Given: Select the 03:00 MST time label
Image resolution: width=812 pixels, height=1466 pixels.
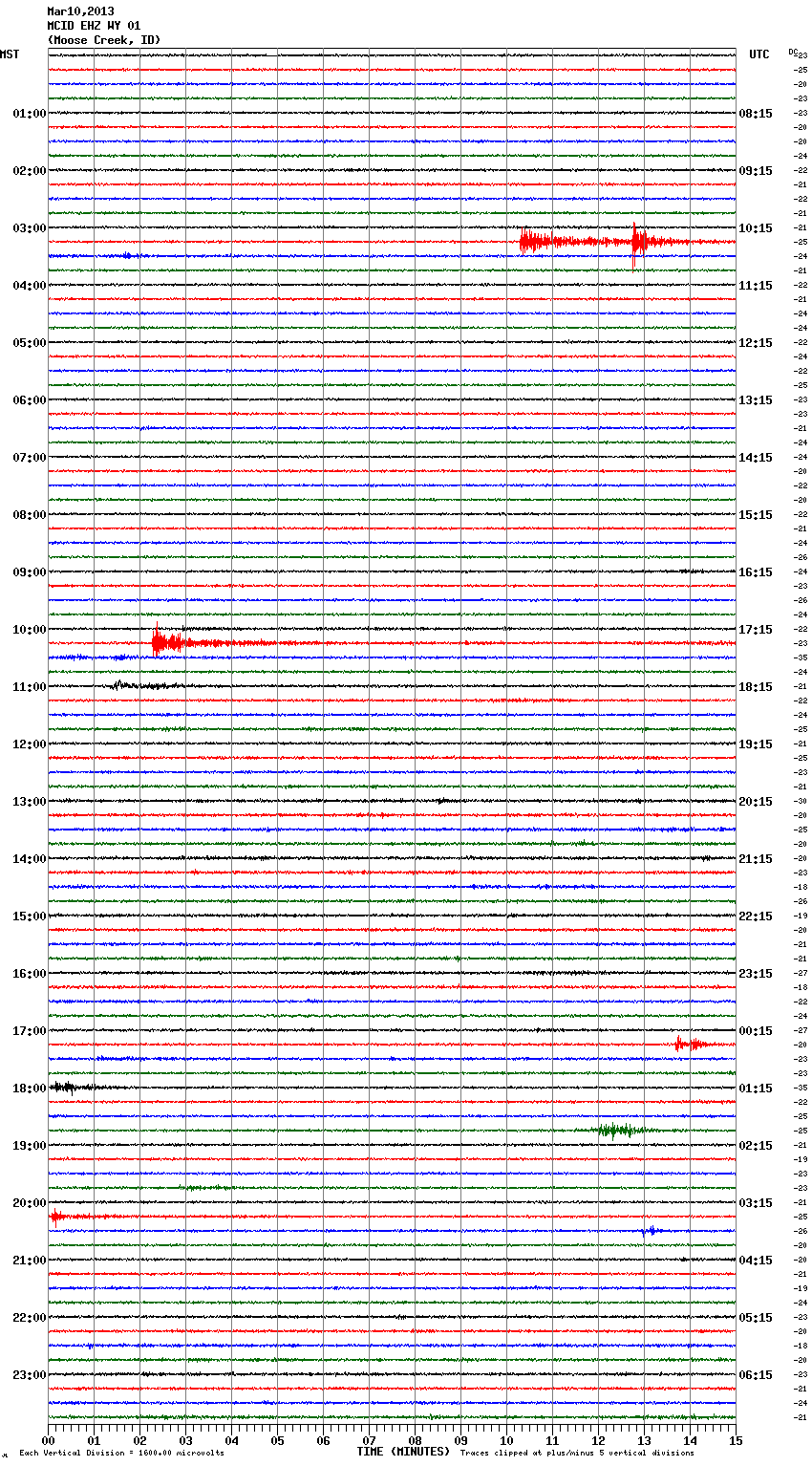Looking at the screenshot, I should click(30, 228).
